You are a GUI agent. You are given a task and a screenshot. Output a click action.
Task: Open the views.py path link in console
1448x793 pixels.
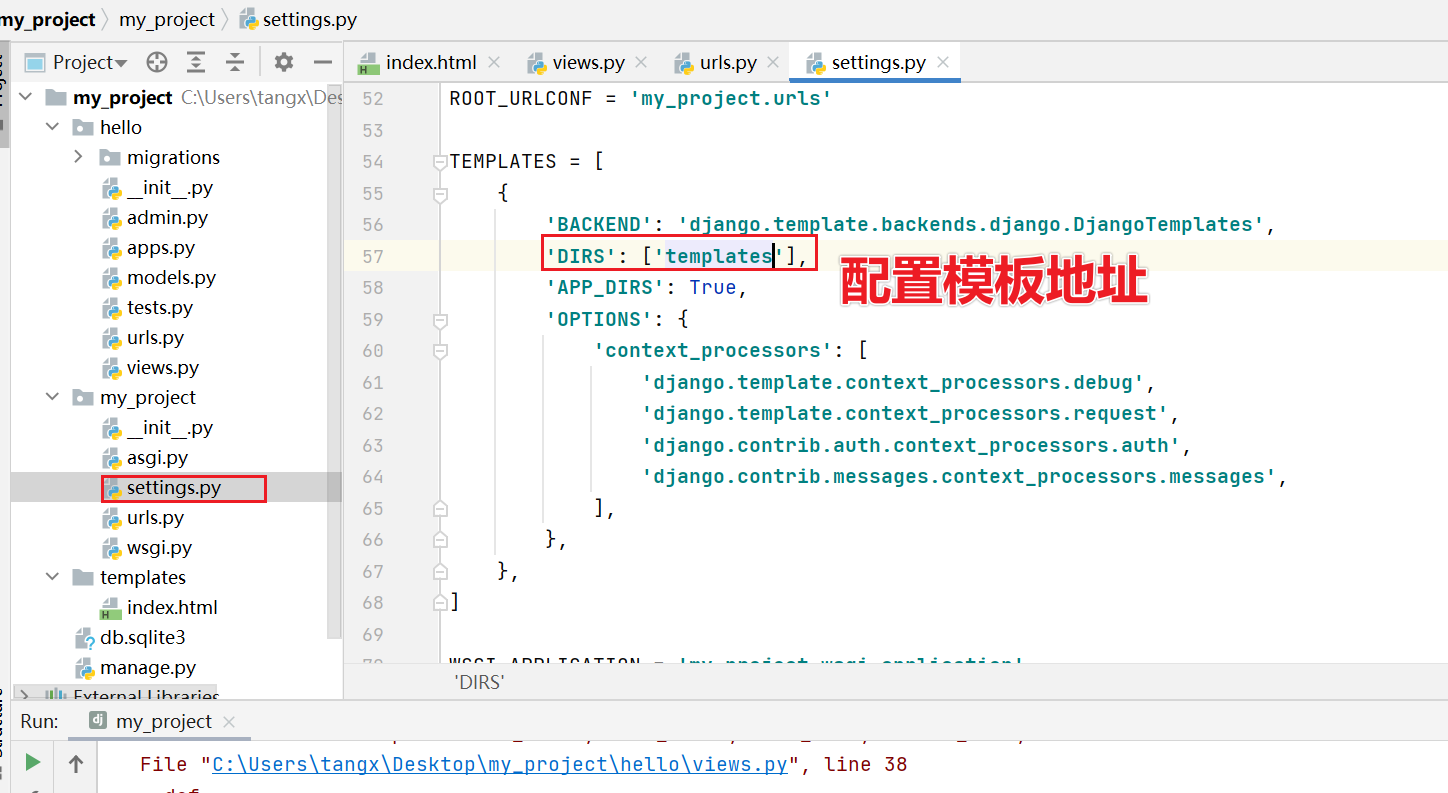point(500,764)
